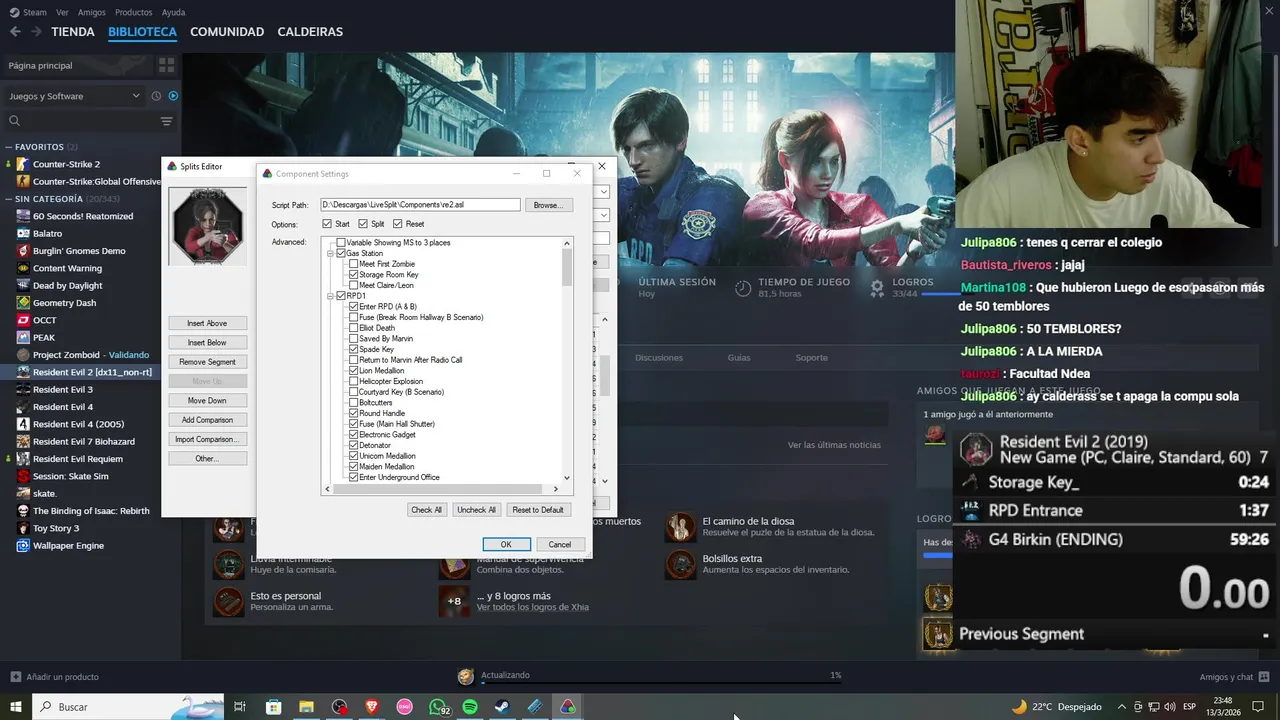Click the Script Path input field

click(421, 205)
